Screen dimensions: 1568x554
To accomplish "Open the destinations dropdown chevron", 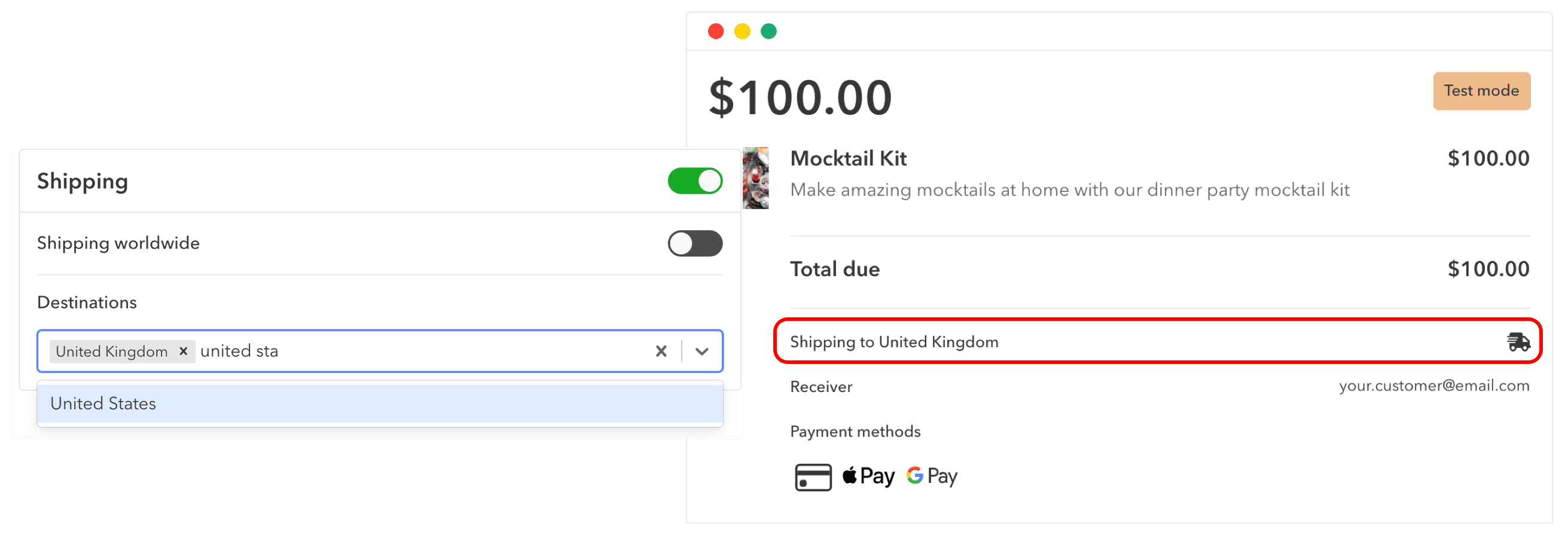I will [702, 351].
